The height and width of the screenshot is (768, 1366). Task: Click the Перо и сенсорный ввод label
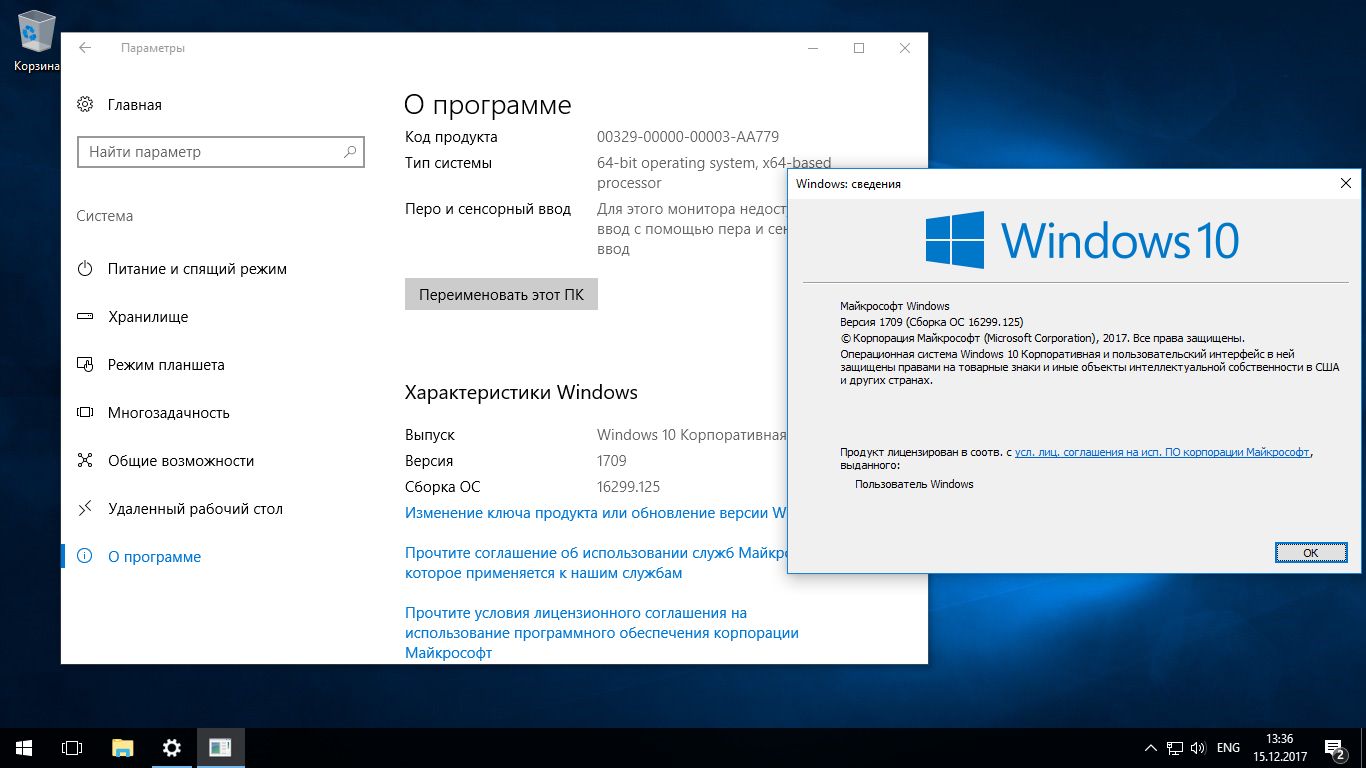(488, 209)
